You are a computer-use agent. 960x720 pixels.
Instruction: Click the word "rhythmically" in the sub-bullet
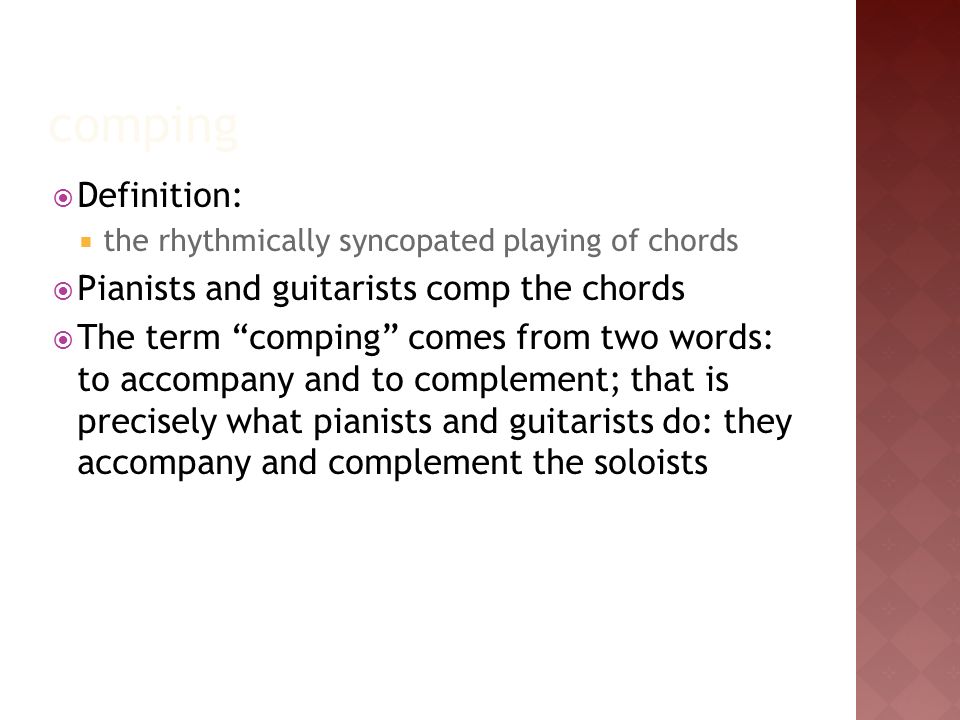click(244, 241)
